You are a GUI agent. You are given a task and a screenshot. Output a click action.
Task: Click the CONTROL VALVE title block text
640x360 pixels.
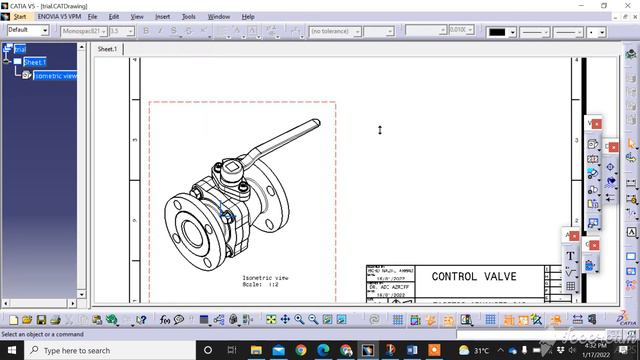pyautogui.click(x=474, y=277)
